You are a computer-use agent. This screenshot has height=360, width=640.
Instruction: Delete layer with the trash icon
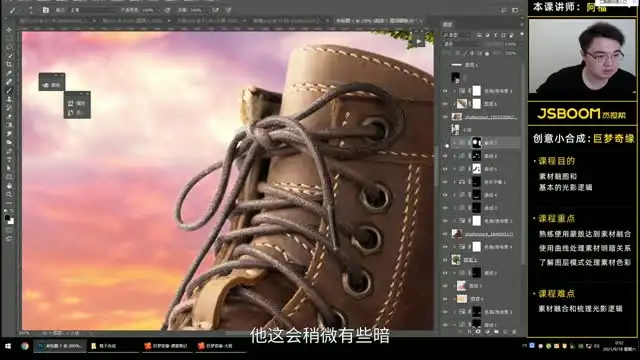514,332
